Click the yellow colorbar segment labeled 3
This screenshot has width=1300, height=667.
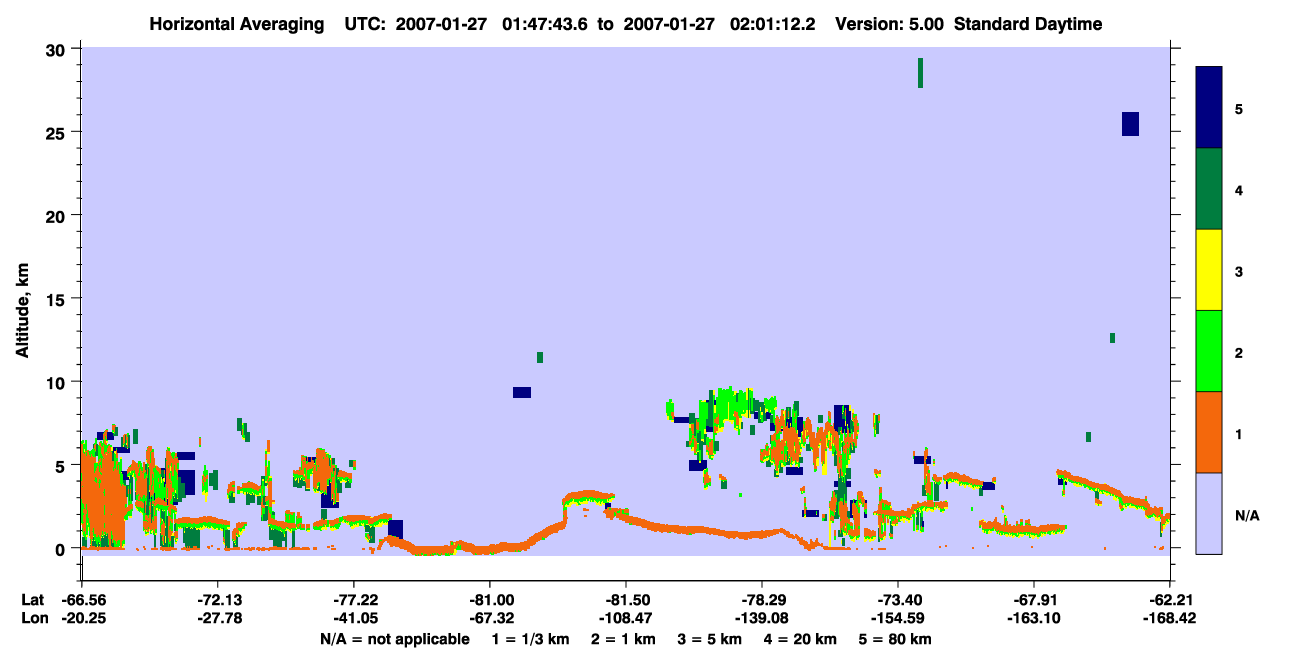coord(1209,270)
